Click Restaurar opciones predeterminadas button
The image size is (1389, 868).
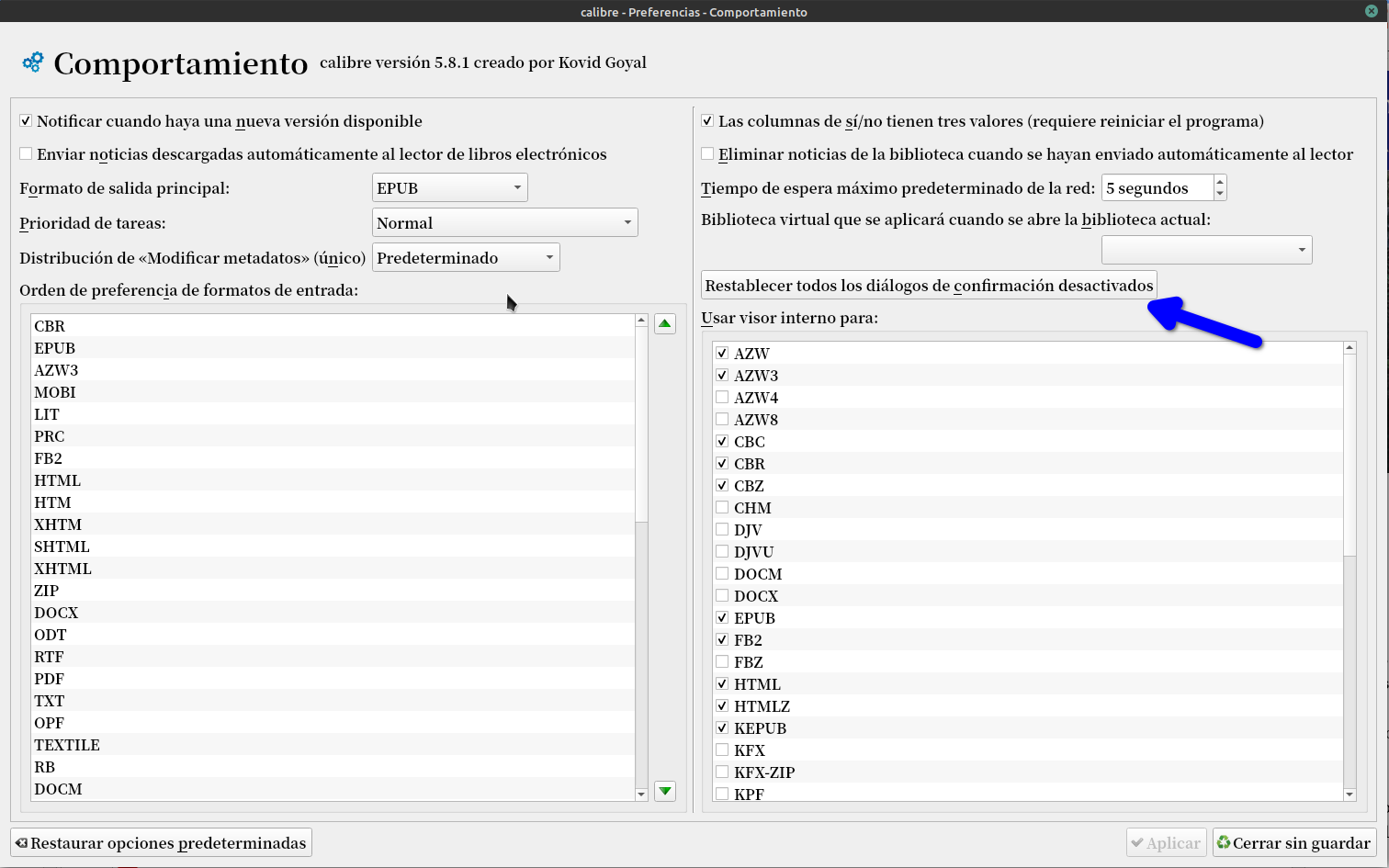coord(162,842)
